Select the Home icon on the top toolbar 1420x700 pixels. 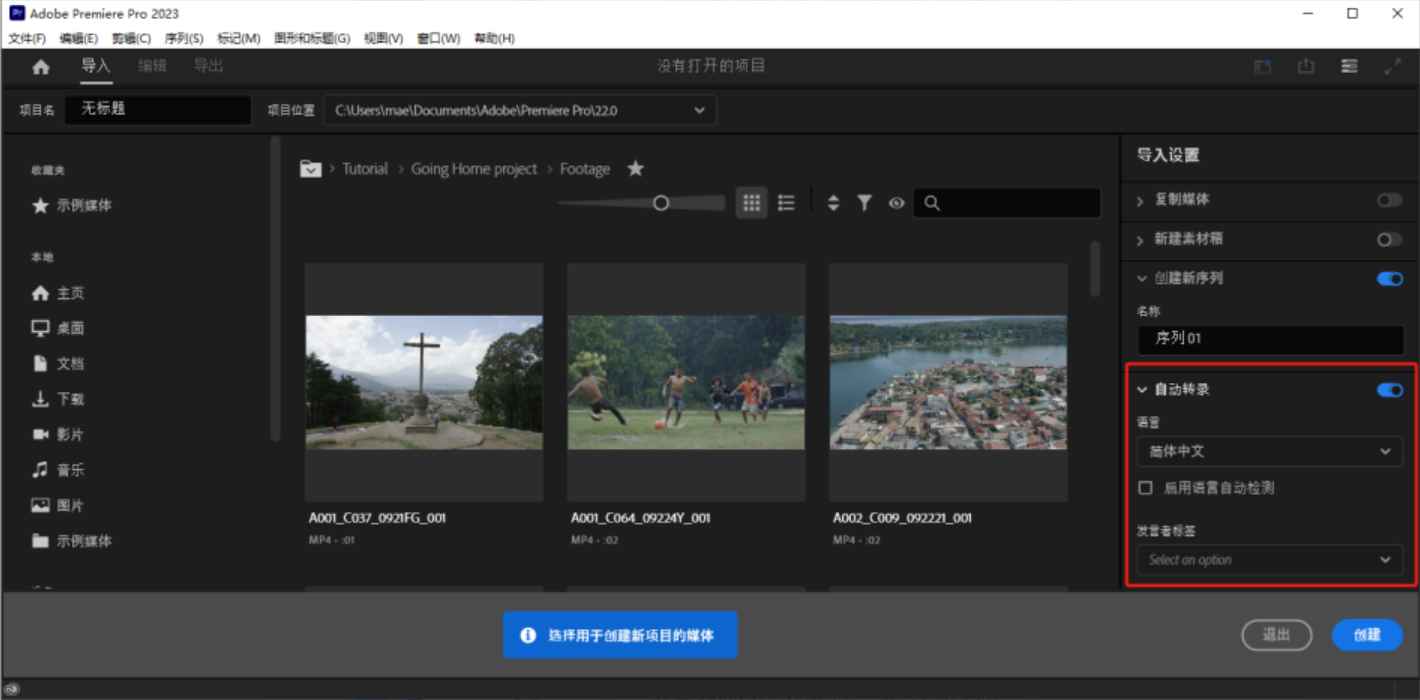coord(40,66)
